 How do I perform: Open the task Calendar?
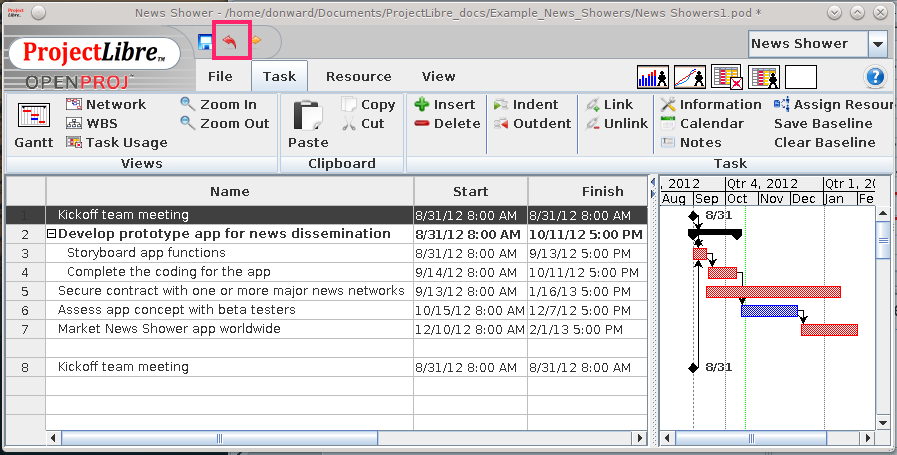click(702, 123)
